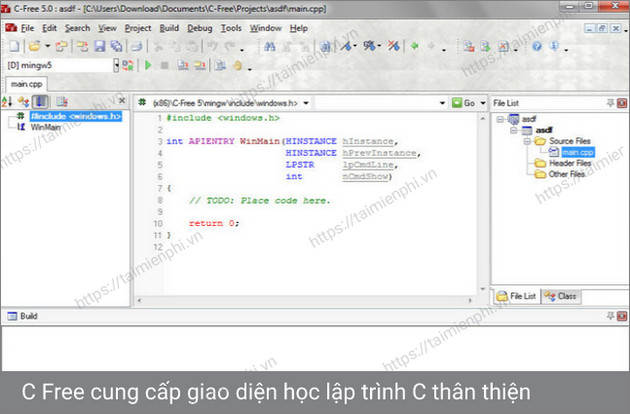Viewport: 630px width, 414px height.
Task: Collapse the asdf workspace tree node
Action: pos(501,118)
